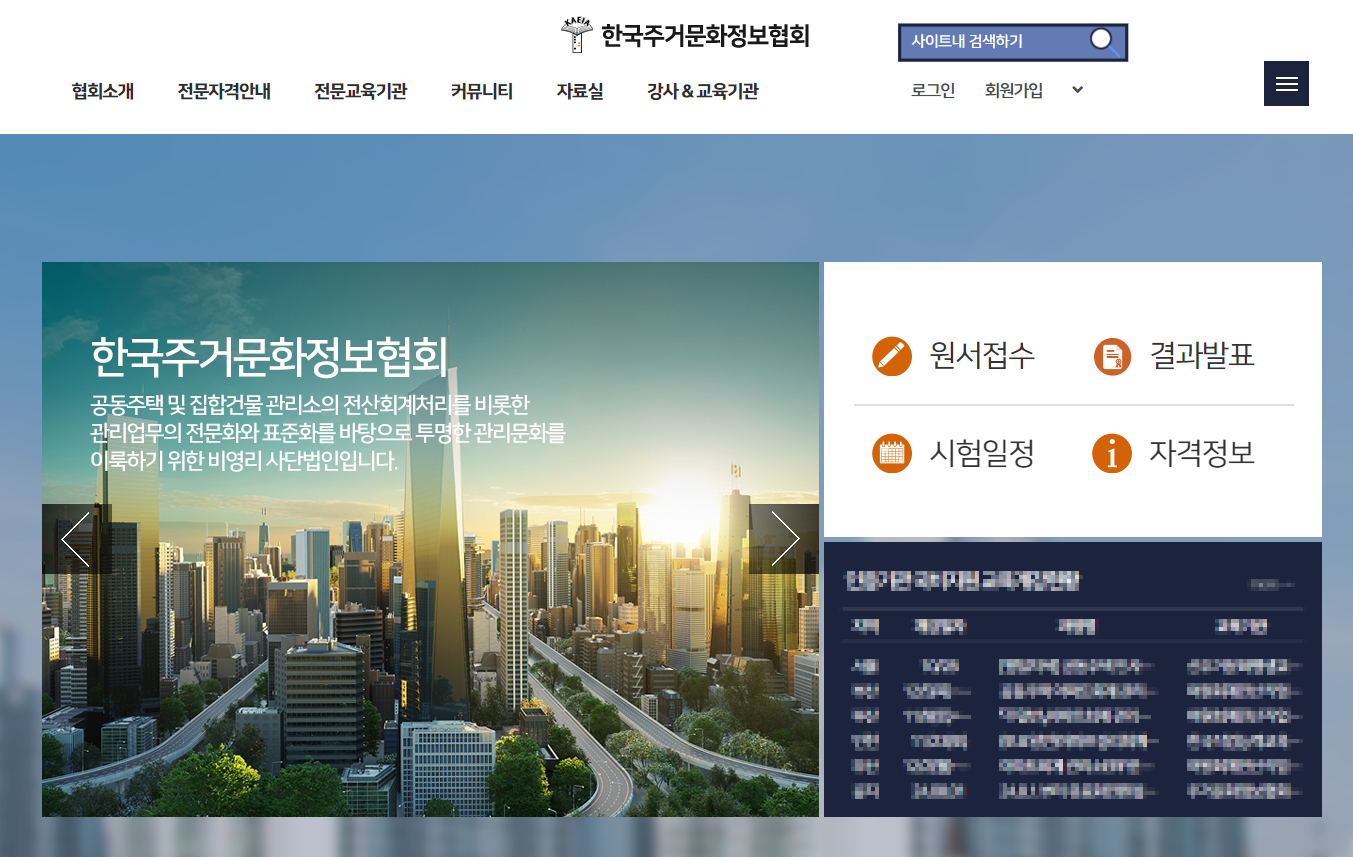The image size is (1353, 857).
Task: Go to previous banner slide arrow
Action: click(76, 539)
